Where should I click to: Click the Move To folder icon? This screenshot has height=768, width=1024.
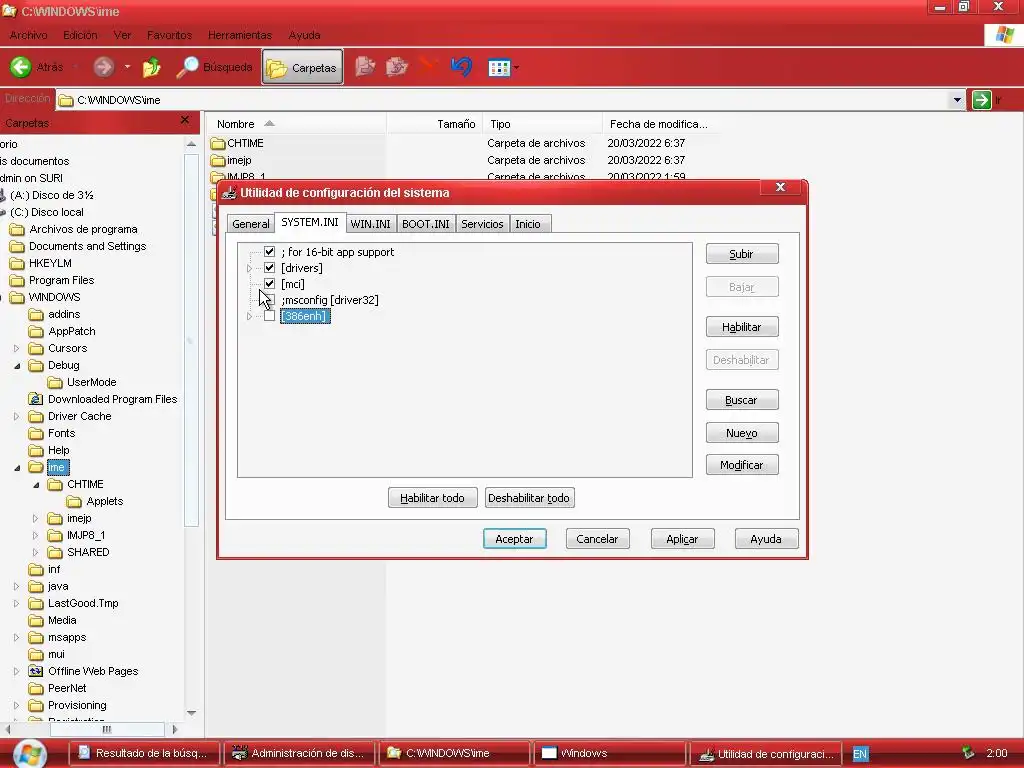pos(365,67)
